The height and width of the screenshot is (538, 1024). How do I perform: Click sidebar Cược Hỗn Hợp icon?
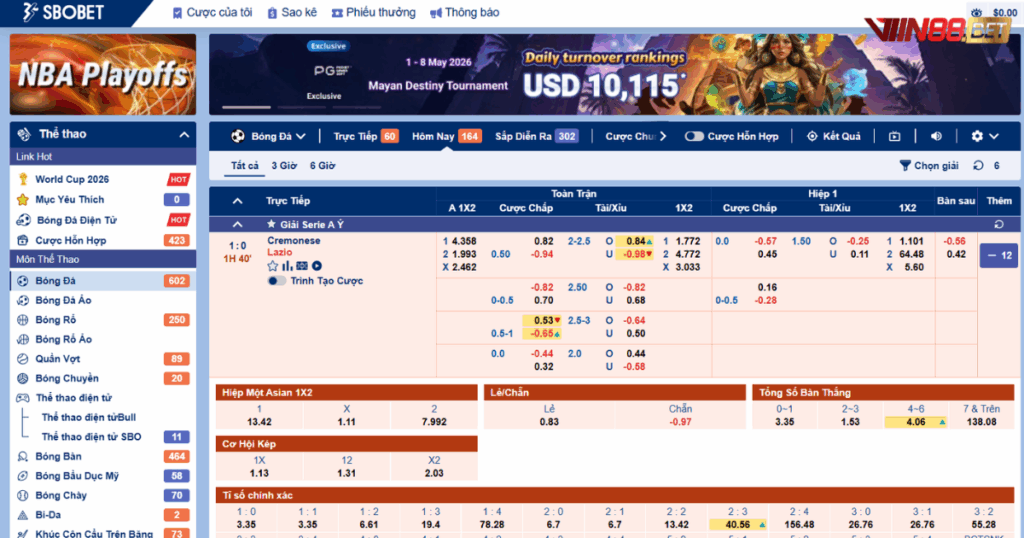pyautogui.click(x=23, y=240)
